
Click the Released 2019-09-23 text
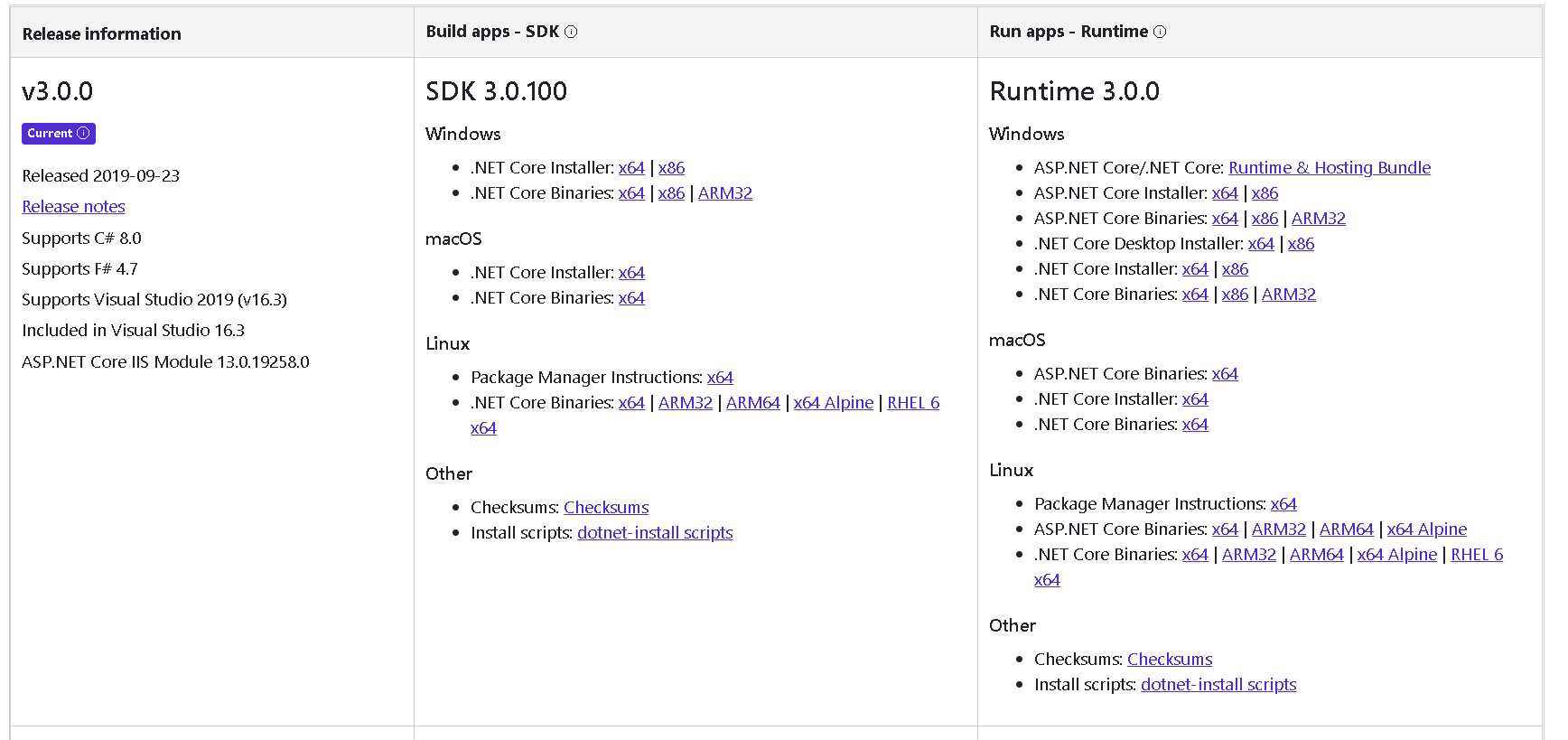coord(101,175)
